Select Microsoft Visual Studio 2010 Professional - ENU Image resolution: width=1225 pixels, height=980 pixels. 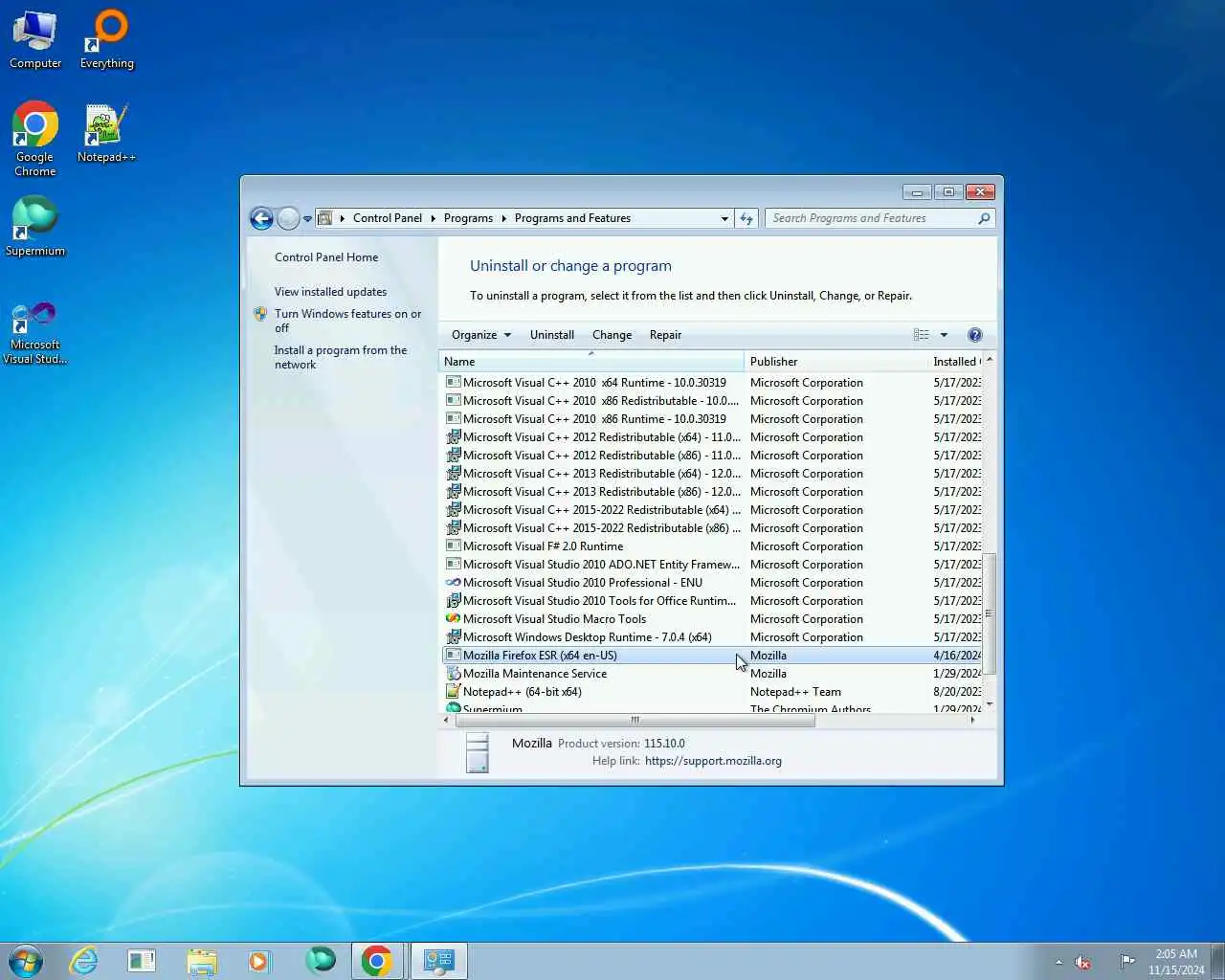pyautogui.click(x=712, y=583)
